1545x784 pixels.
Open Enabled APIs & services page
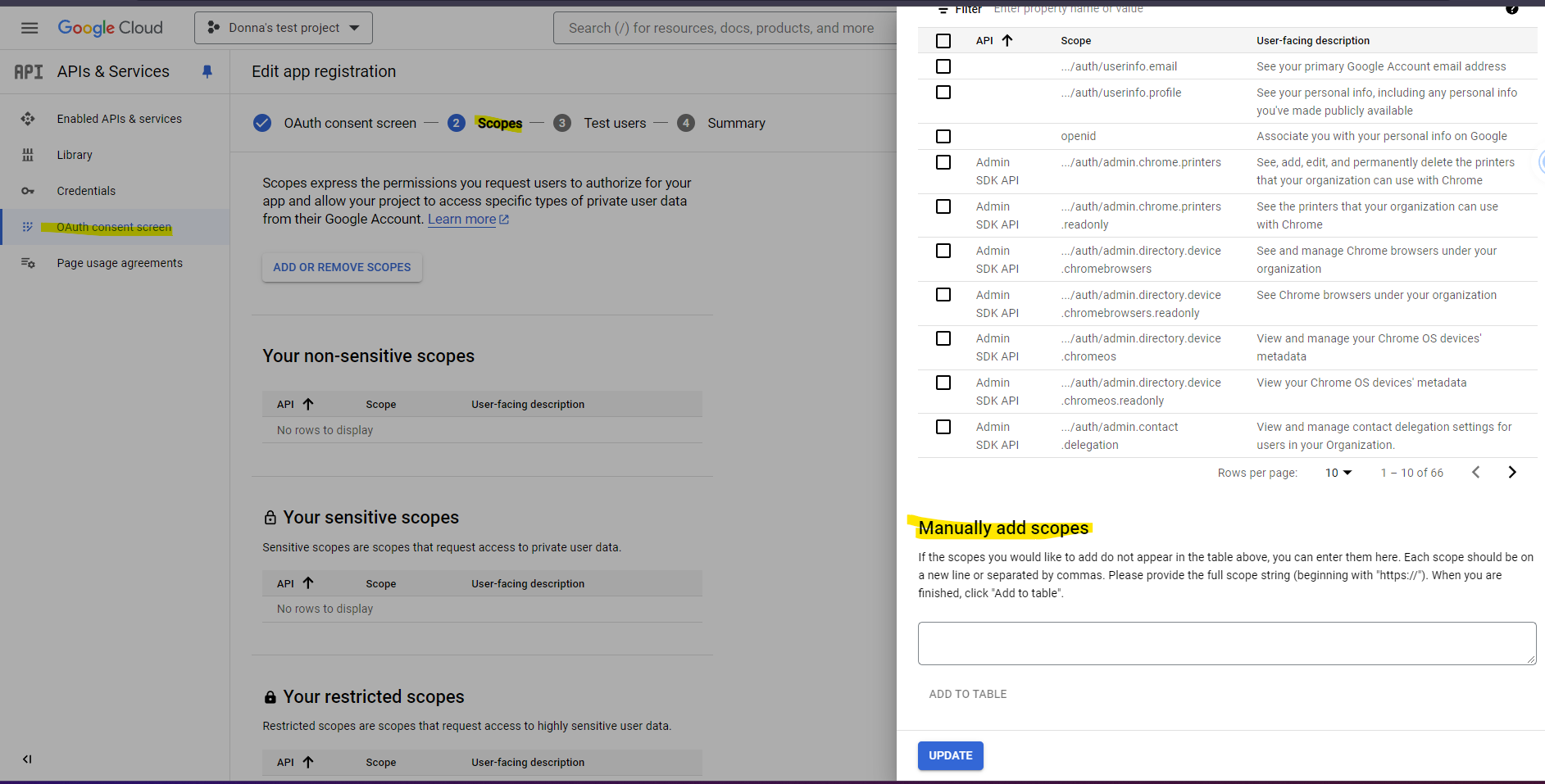(120, 119)
